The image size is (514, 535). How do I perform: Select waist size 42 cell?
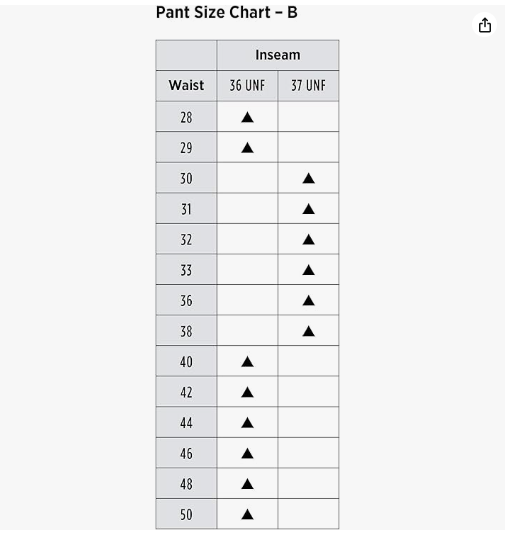186,392
